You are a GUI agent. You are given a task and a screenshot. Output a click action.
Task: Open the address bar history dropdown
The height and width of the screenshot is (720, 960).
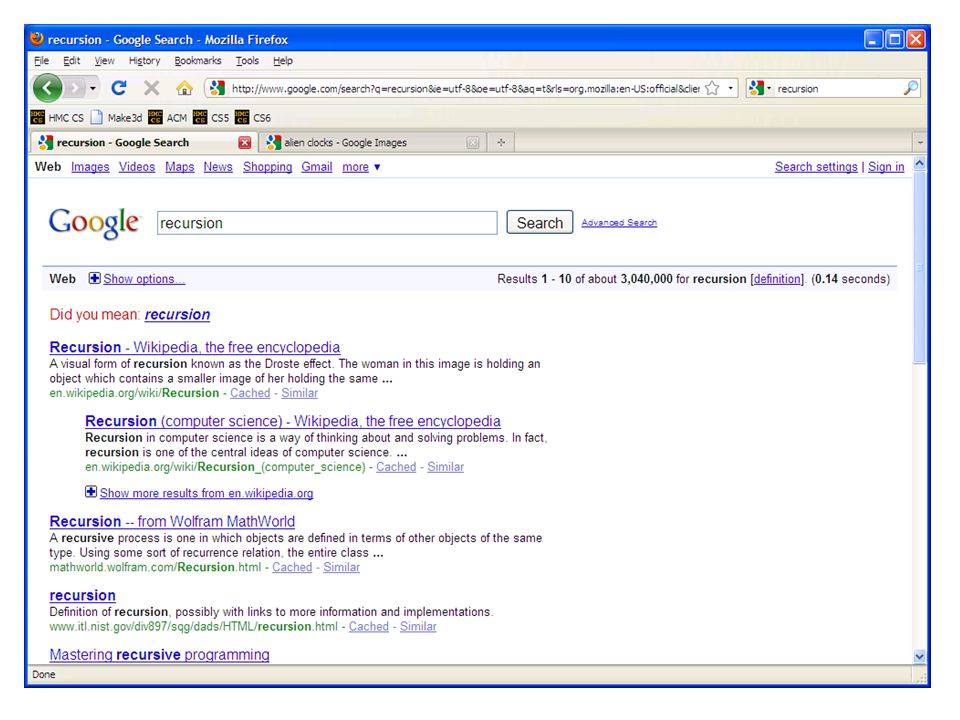[730, 88]
